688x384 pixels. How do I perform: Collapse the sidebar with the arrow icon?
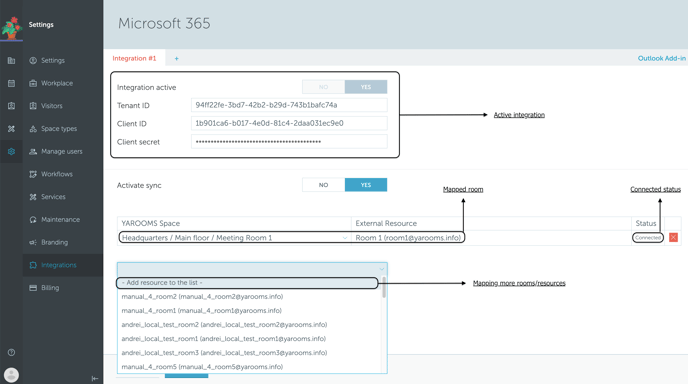(94, 378)
